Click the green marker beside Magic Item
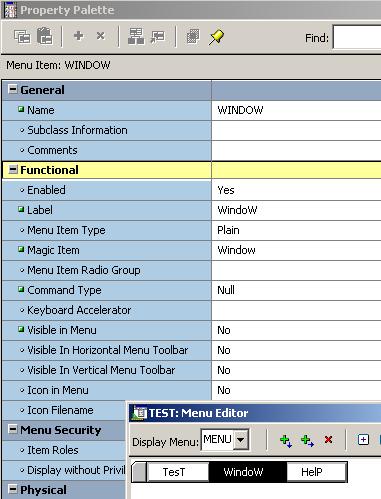Image resolution: width=381 pixels, height=499 pixels. [x=21, y=249]
